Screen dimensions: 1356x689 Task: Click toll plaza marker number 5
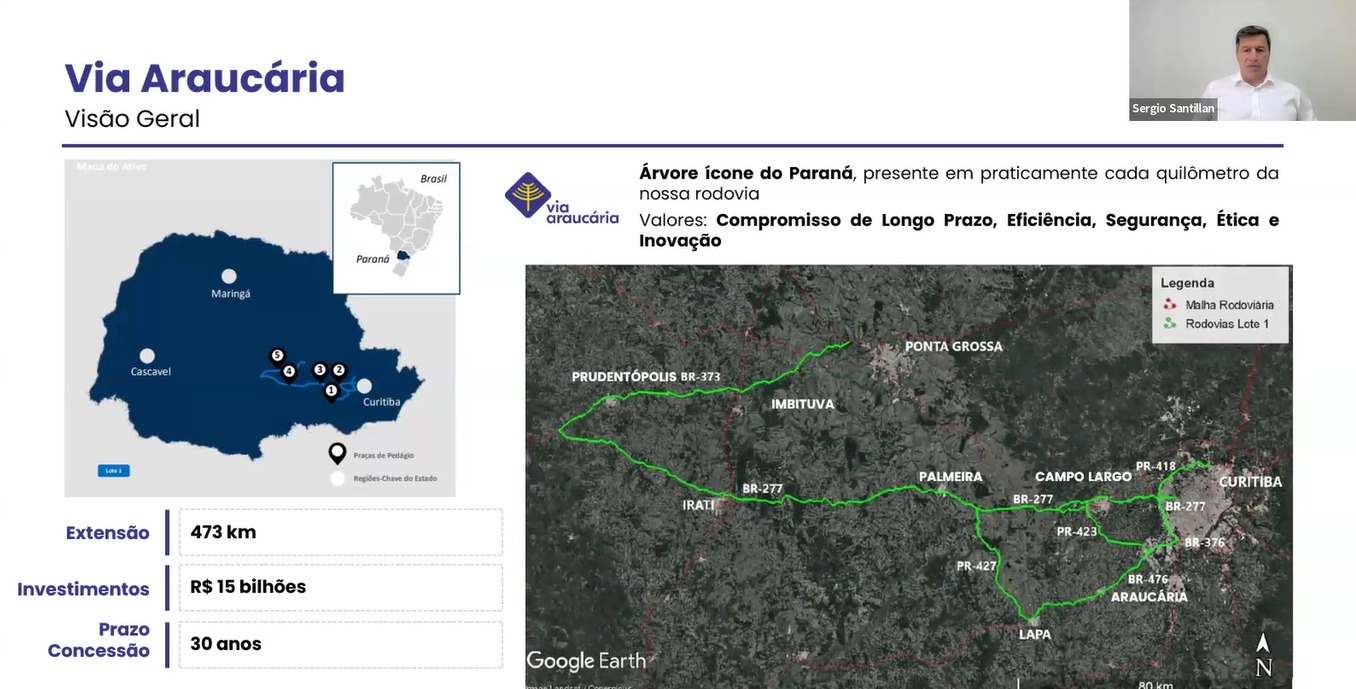(277, 356)
